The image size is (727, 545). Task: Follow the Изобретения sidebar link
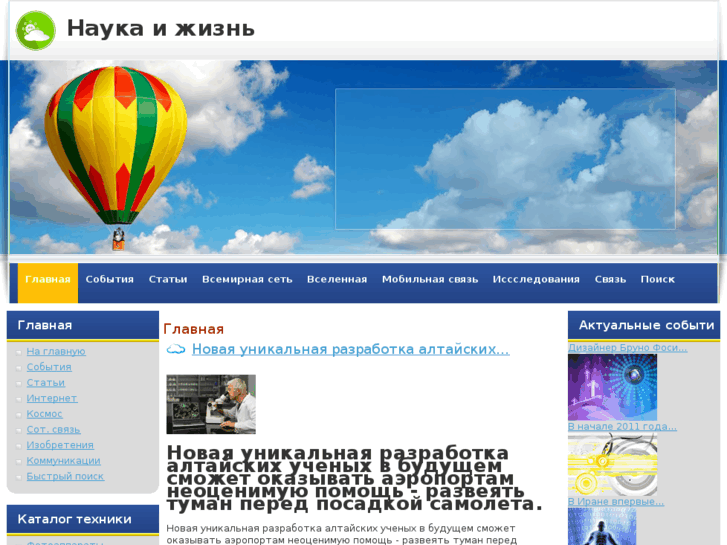pos(60,445)
